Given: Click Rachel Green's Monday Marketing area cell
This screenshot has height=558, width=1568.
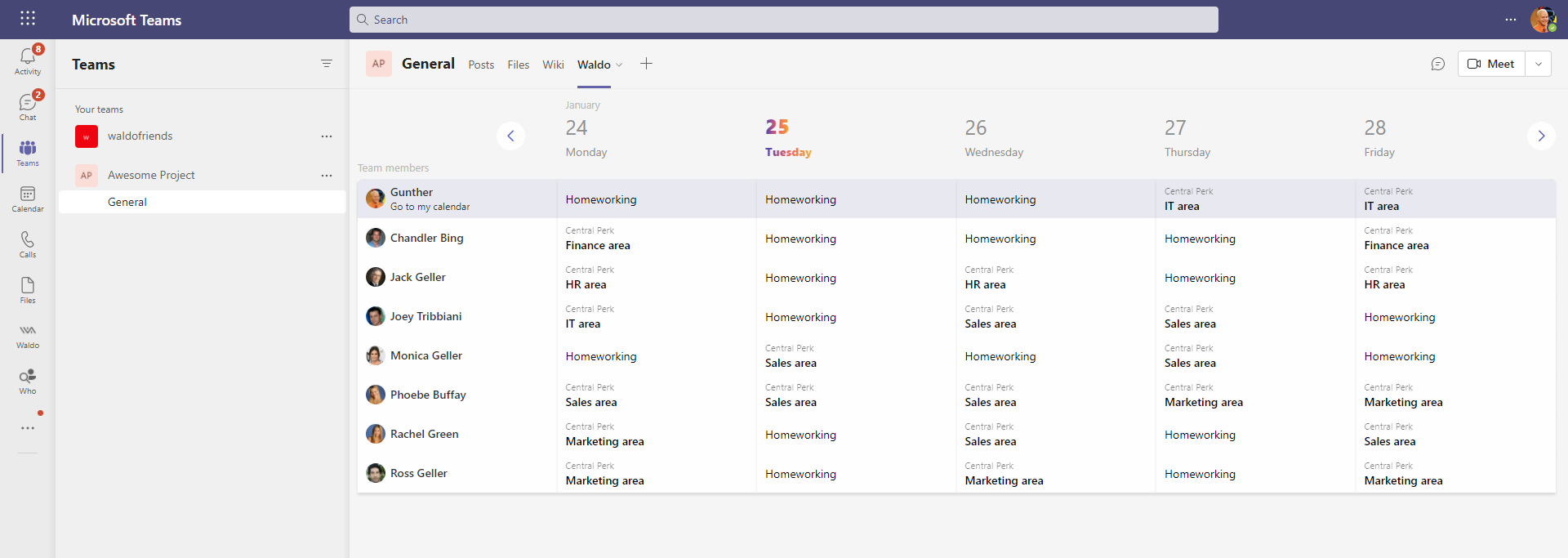Looking at the screenshot, I should tap(657, 434).
